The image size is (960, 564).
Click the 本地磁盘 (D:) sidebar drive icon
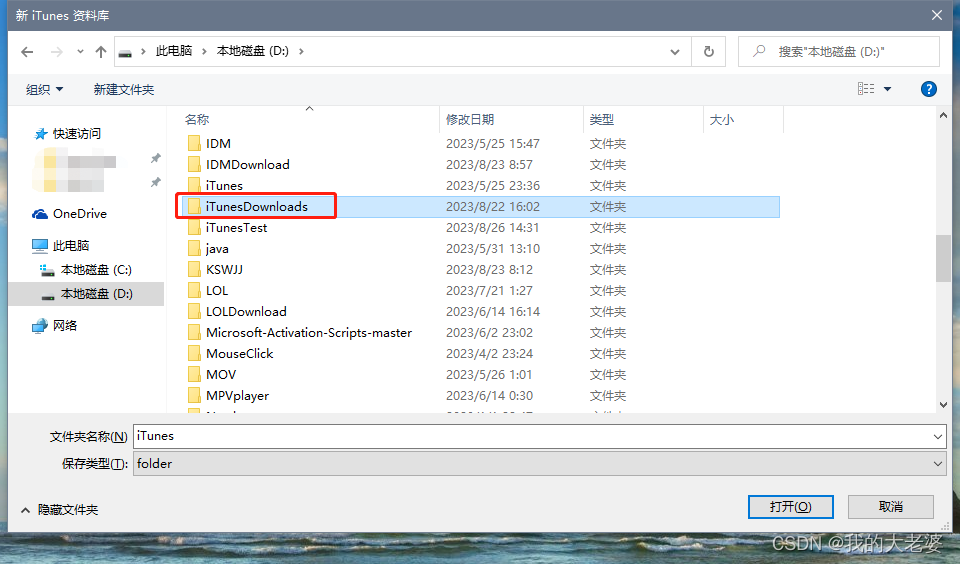pos(48,297)
